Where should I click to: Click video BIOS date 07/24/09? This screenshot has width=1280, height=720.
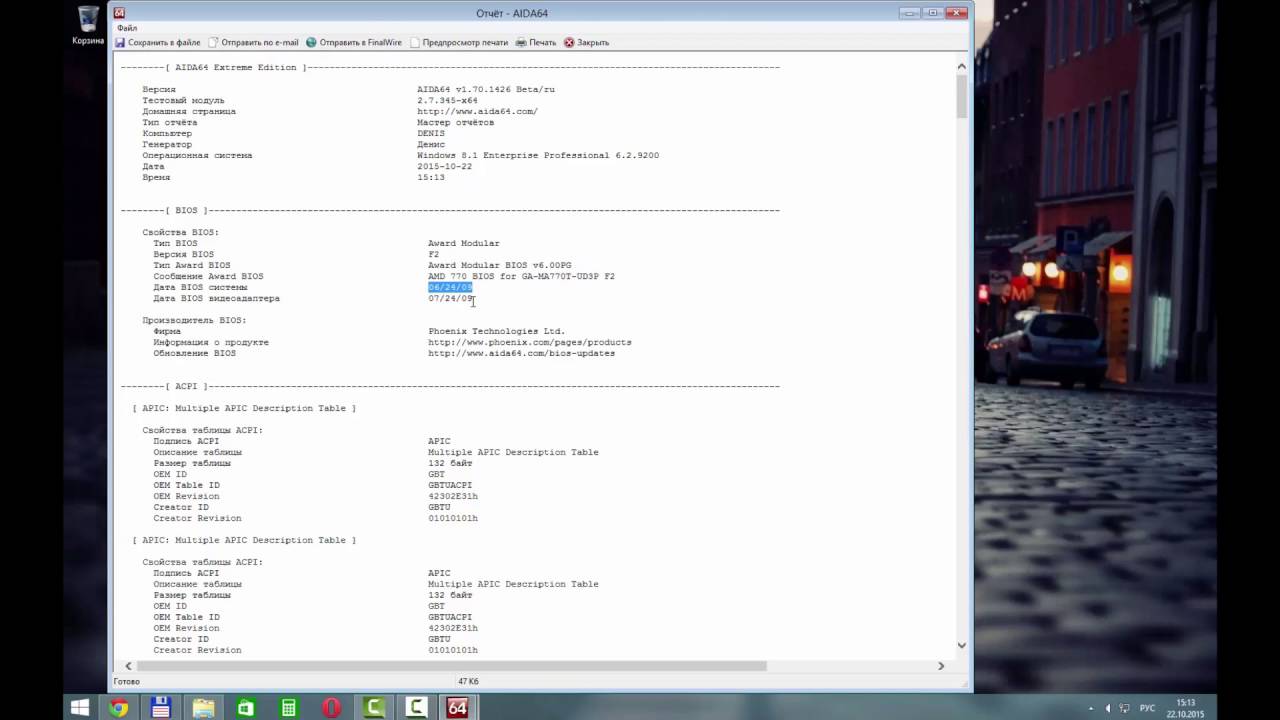point(450,299)
